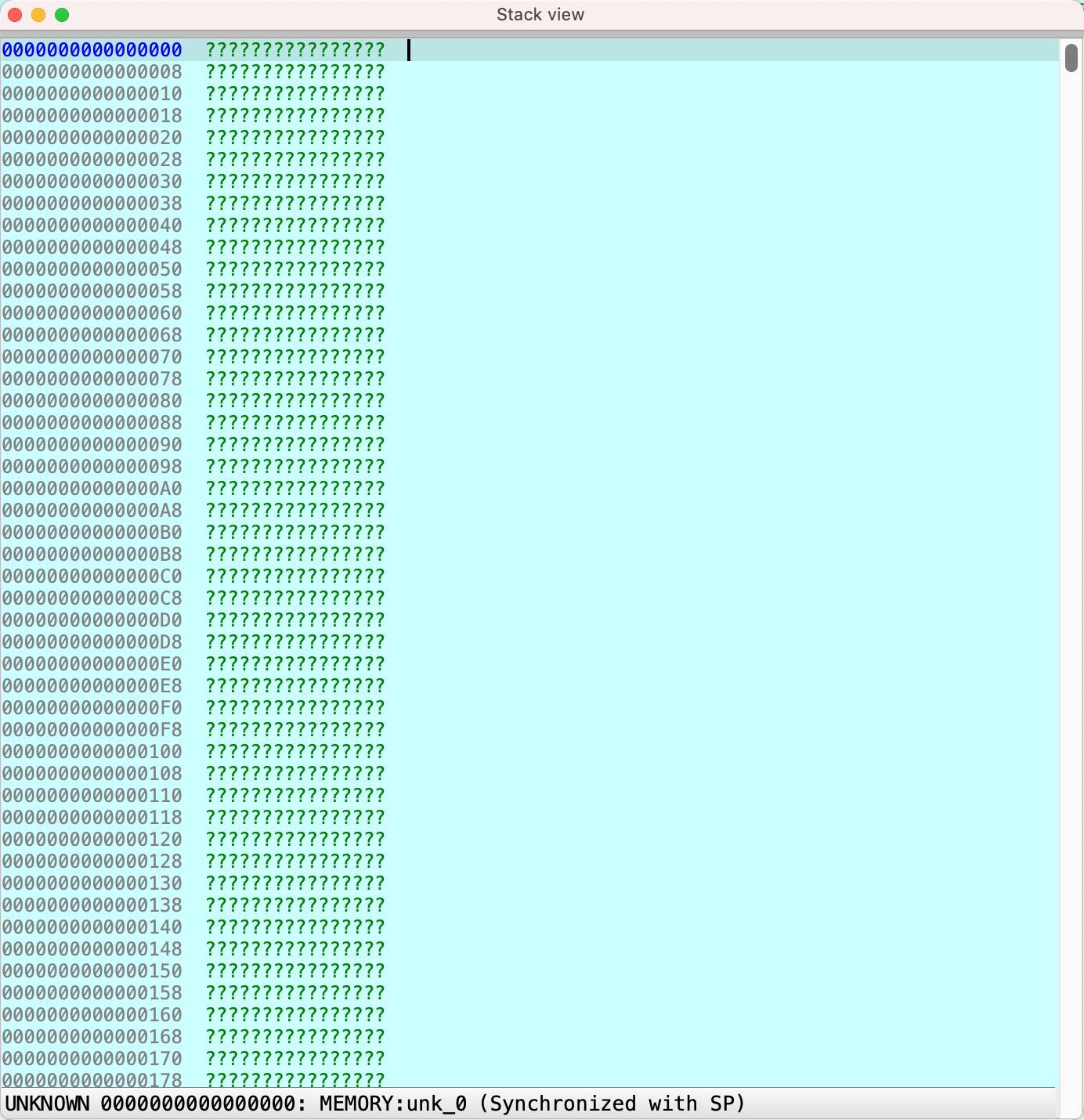Select stack address 0000000000000008
1084x1120 pixels.
point(92,72)
